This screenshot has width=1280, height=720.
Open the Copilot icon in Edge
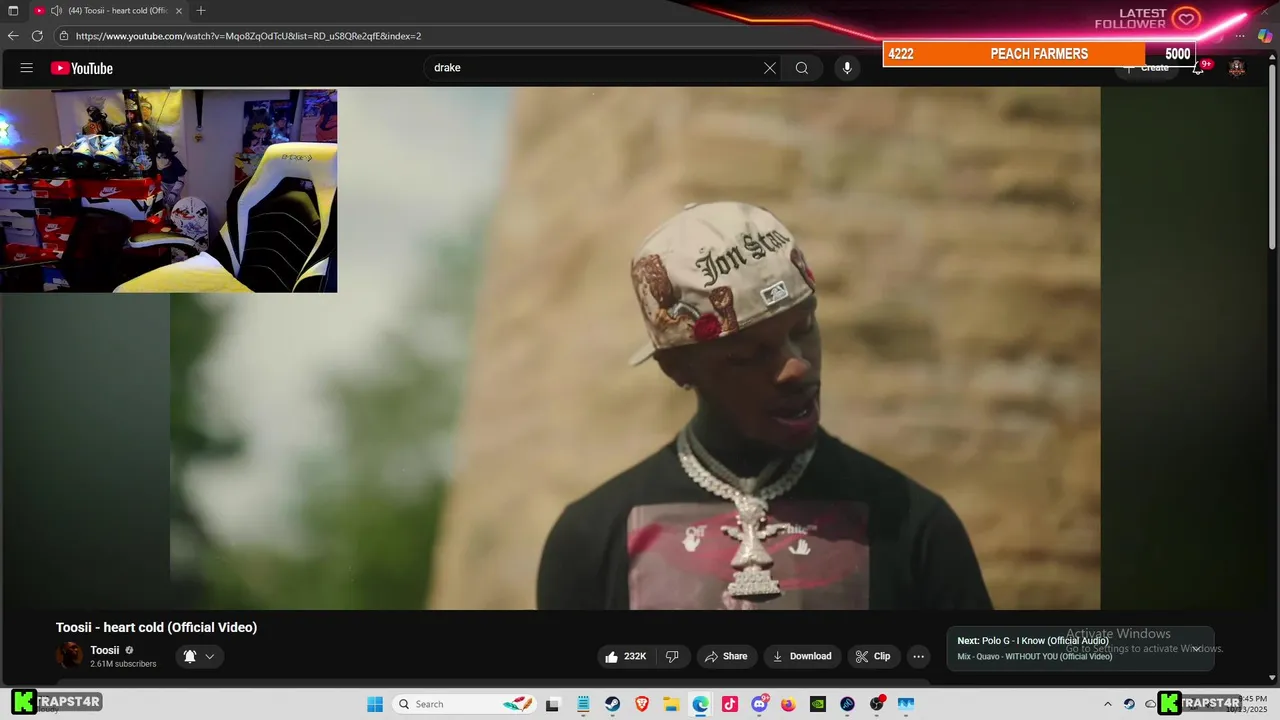[x=1267, y=36]
